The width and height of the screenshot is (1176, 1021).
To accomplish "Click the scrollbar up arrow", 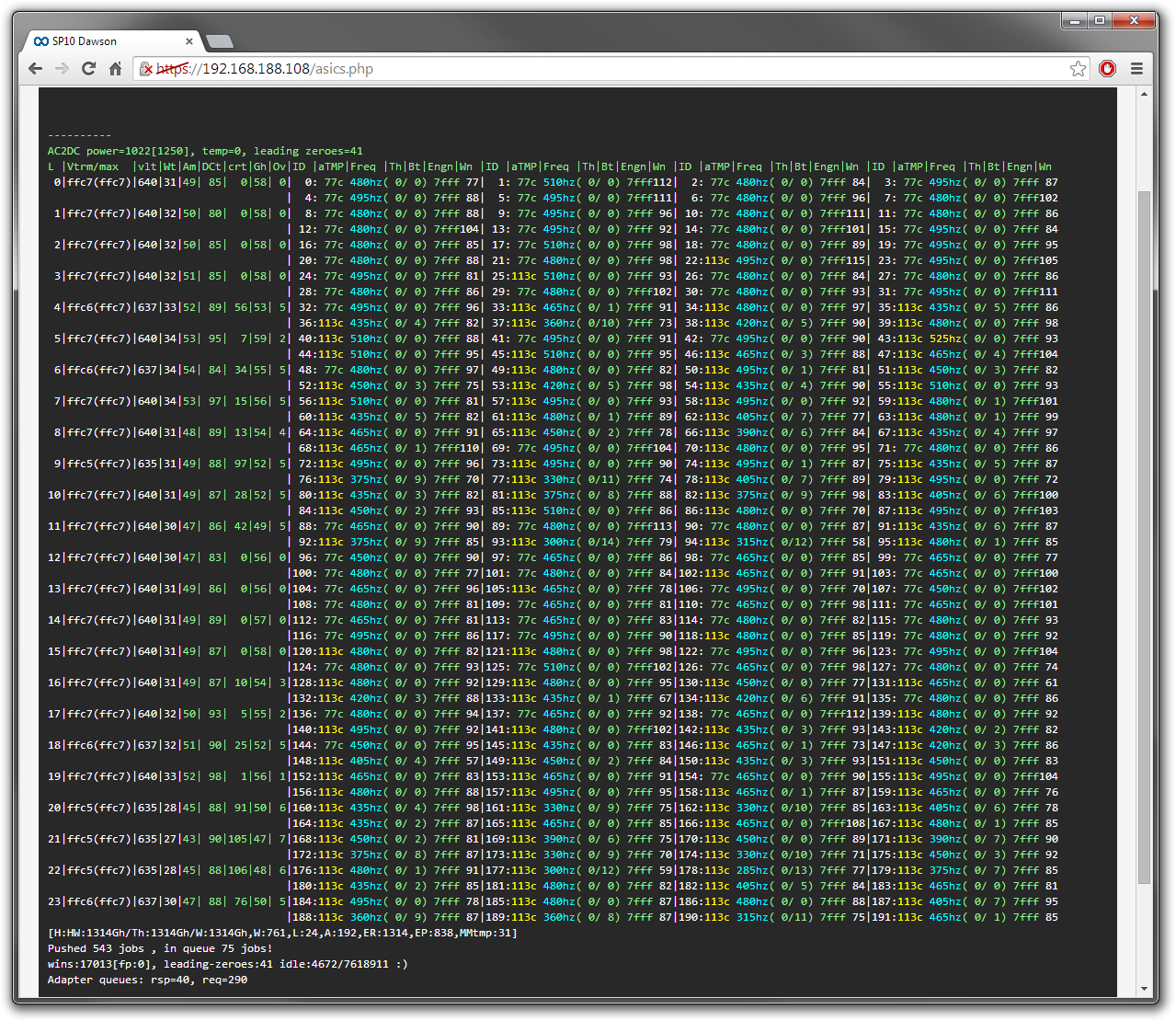I will pos(1145,94).
